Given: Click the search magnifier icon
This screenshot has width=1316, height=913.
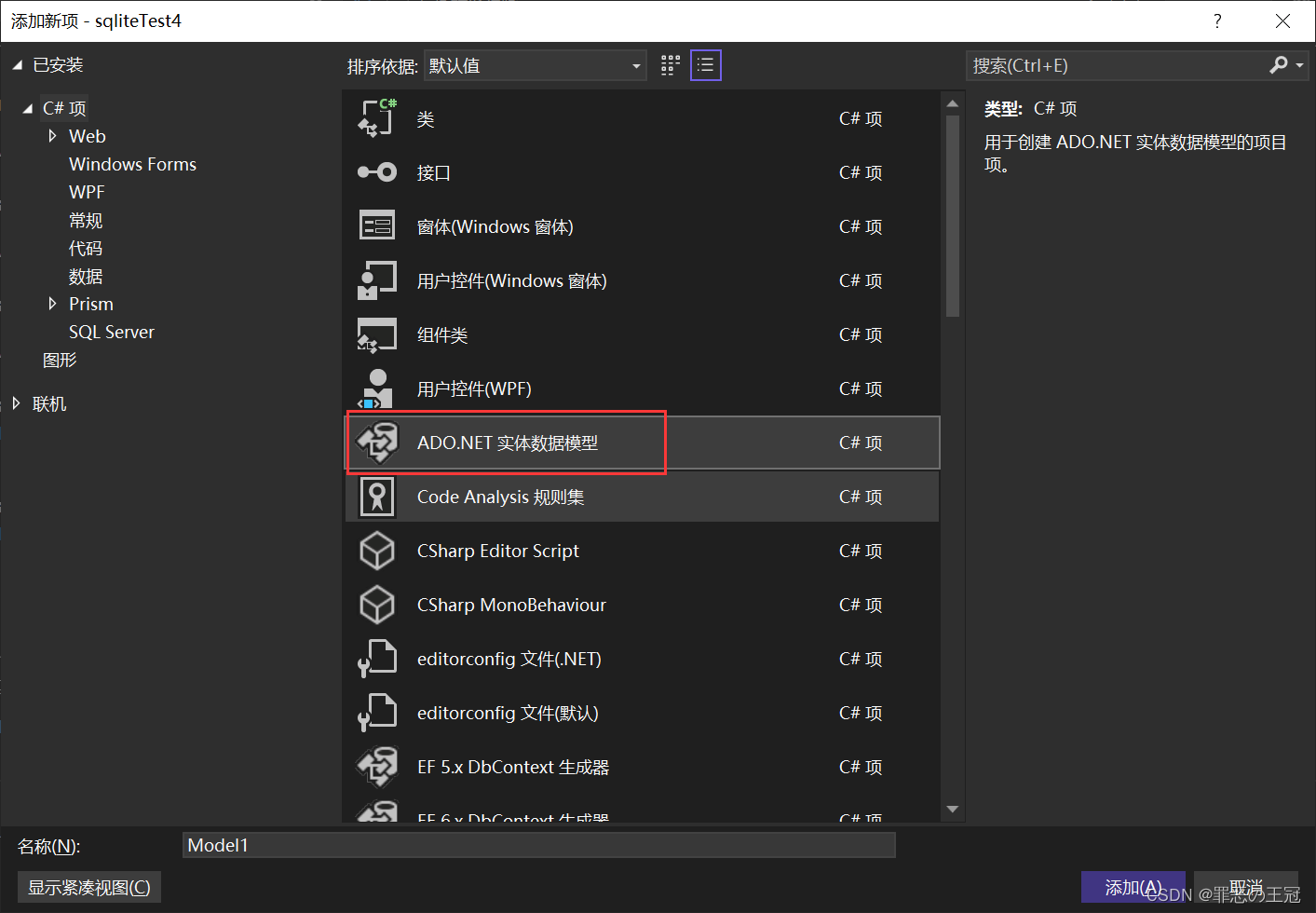Looking at the screenshot, I should (1279, 65).
